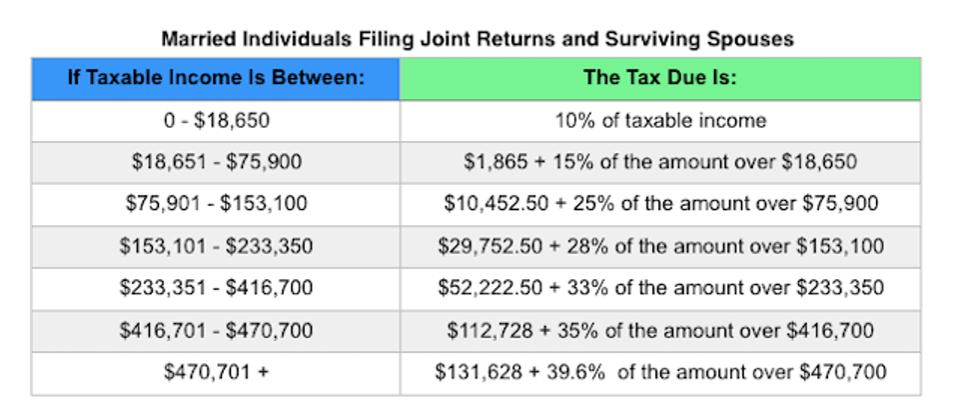Click the '$112,728 + 35%' tax cell
Viewport: 960px width, 419px height.
click(x=660, y=330)
